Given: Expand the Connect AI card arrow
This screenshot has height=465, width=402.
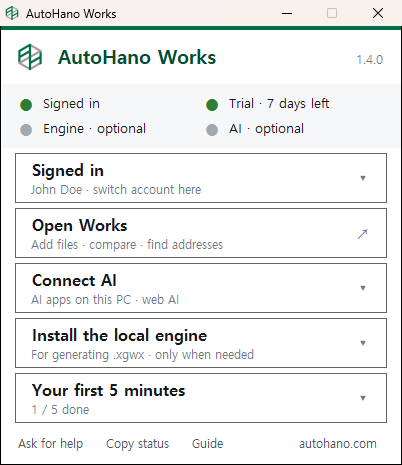Looking at the screenshot, I should point(363,288).
